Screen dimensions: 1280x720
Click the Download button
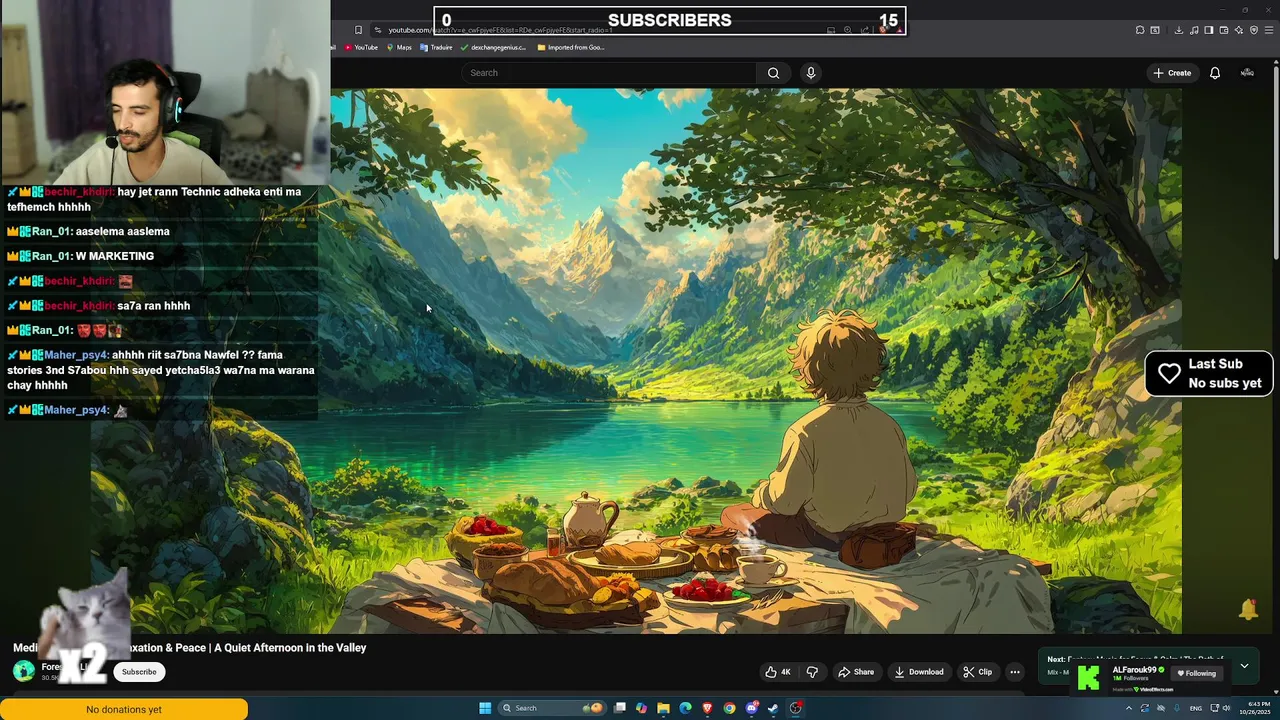point(919,672)
